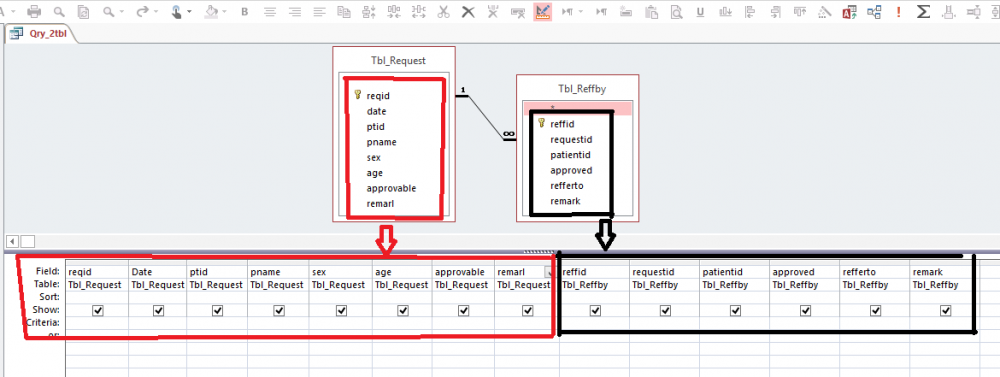Toggle Show checkbox under ptid
Screen dimensions: 1000x377
pyautogui.click(x=217, y=311)
